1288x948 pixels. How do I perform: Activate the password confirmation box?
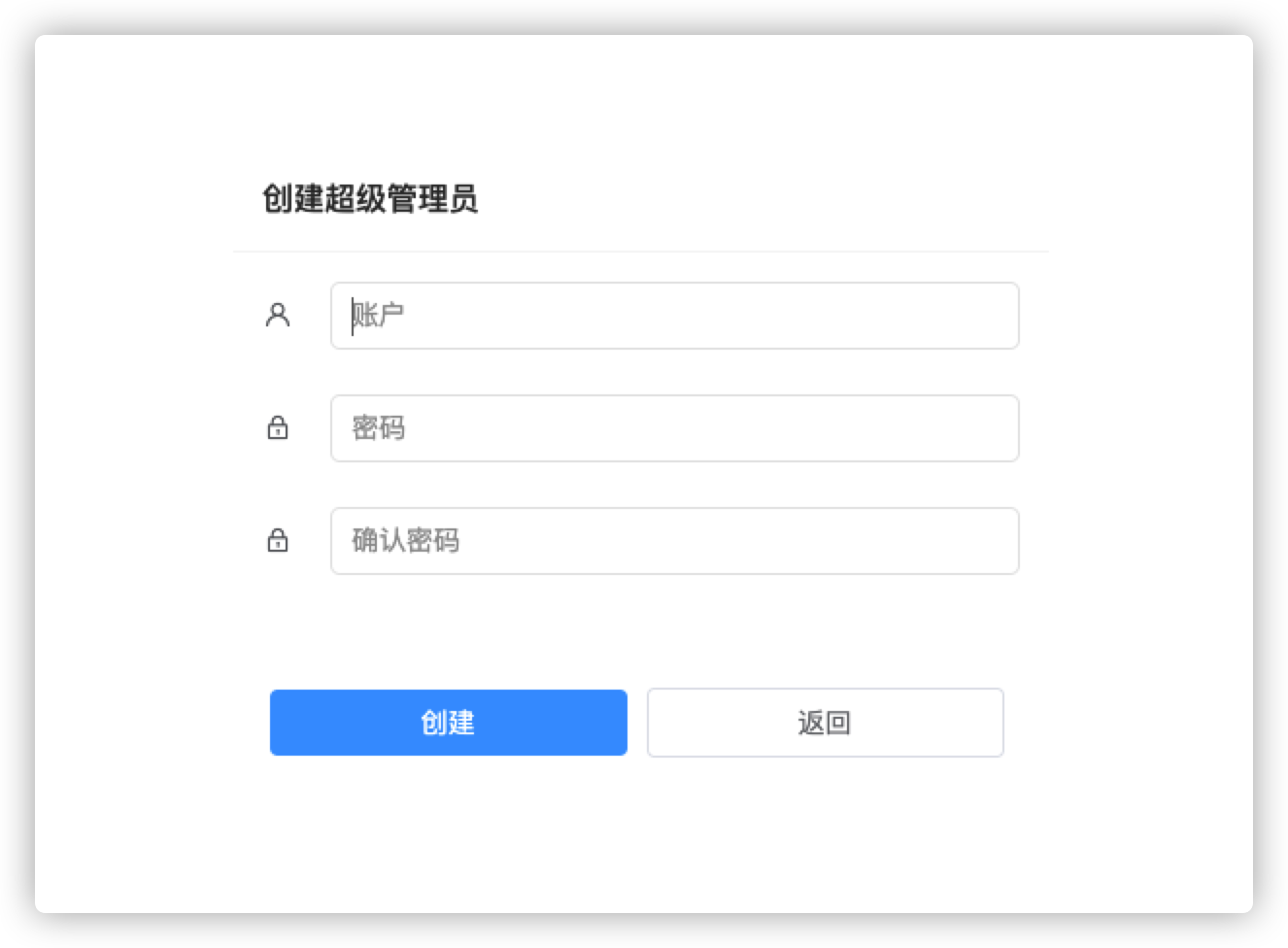point(674,541)
